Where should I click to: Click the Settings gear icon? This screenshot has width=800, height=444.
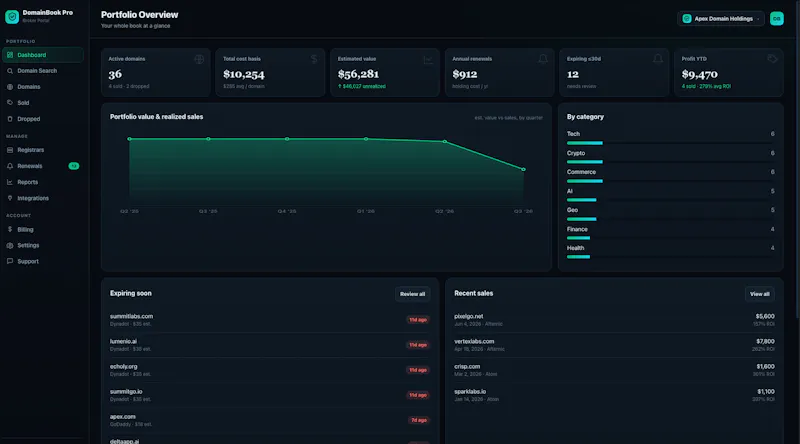pyautogui.click(x=10, y=245)
